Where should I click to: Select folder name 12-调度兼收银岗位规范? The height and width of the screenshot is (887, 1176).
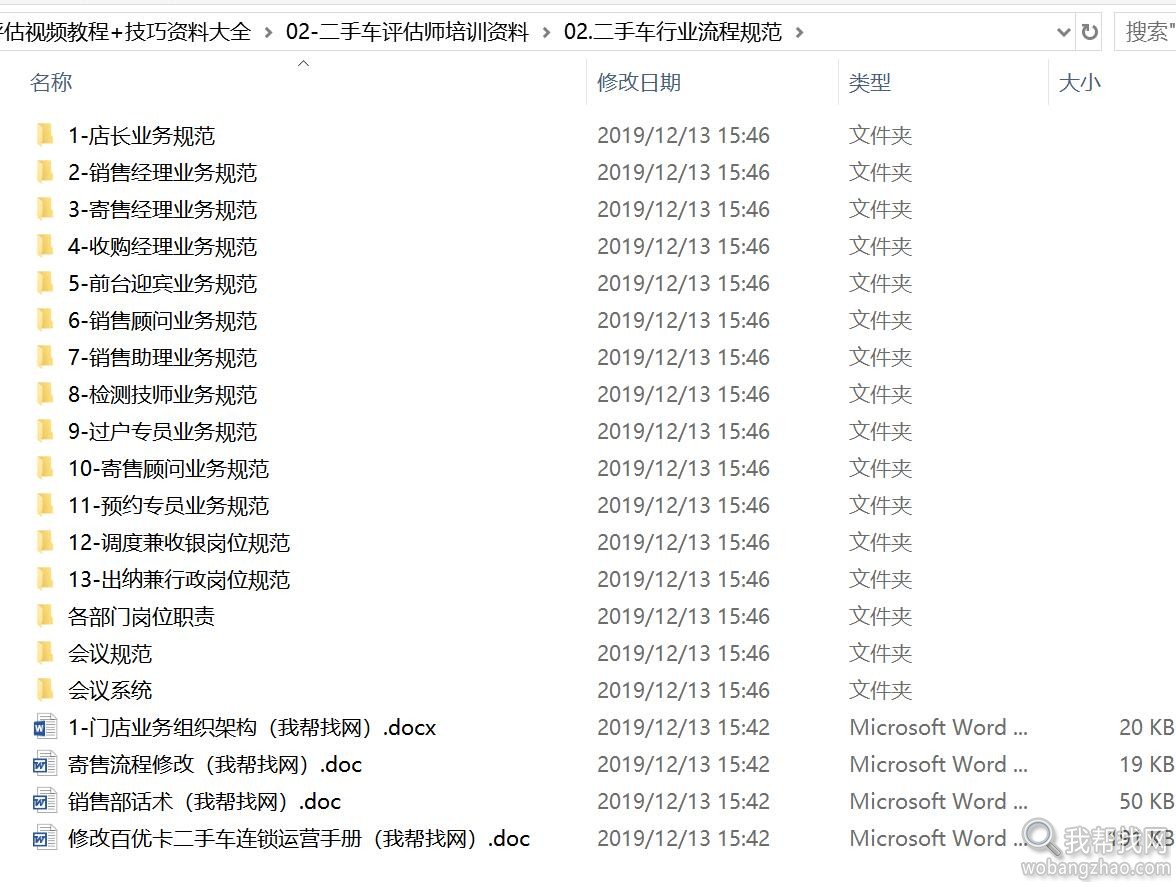click(x=179, y=542)
